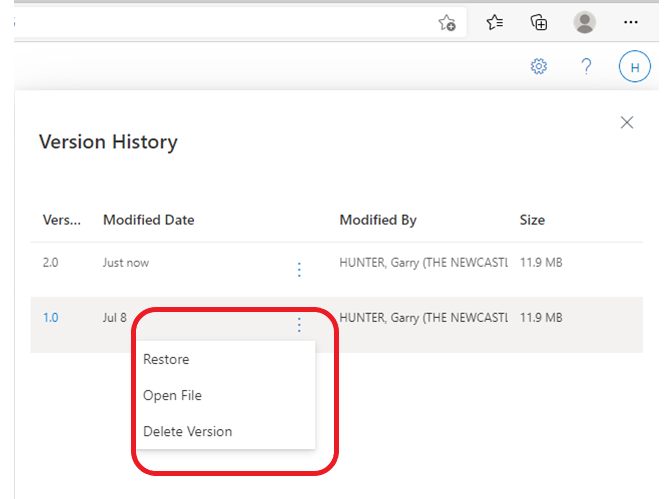
Task: Open the browser Favorites list icon
Action: click(494, 23)
